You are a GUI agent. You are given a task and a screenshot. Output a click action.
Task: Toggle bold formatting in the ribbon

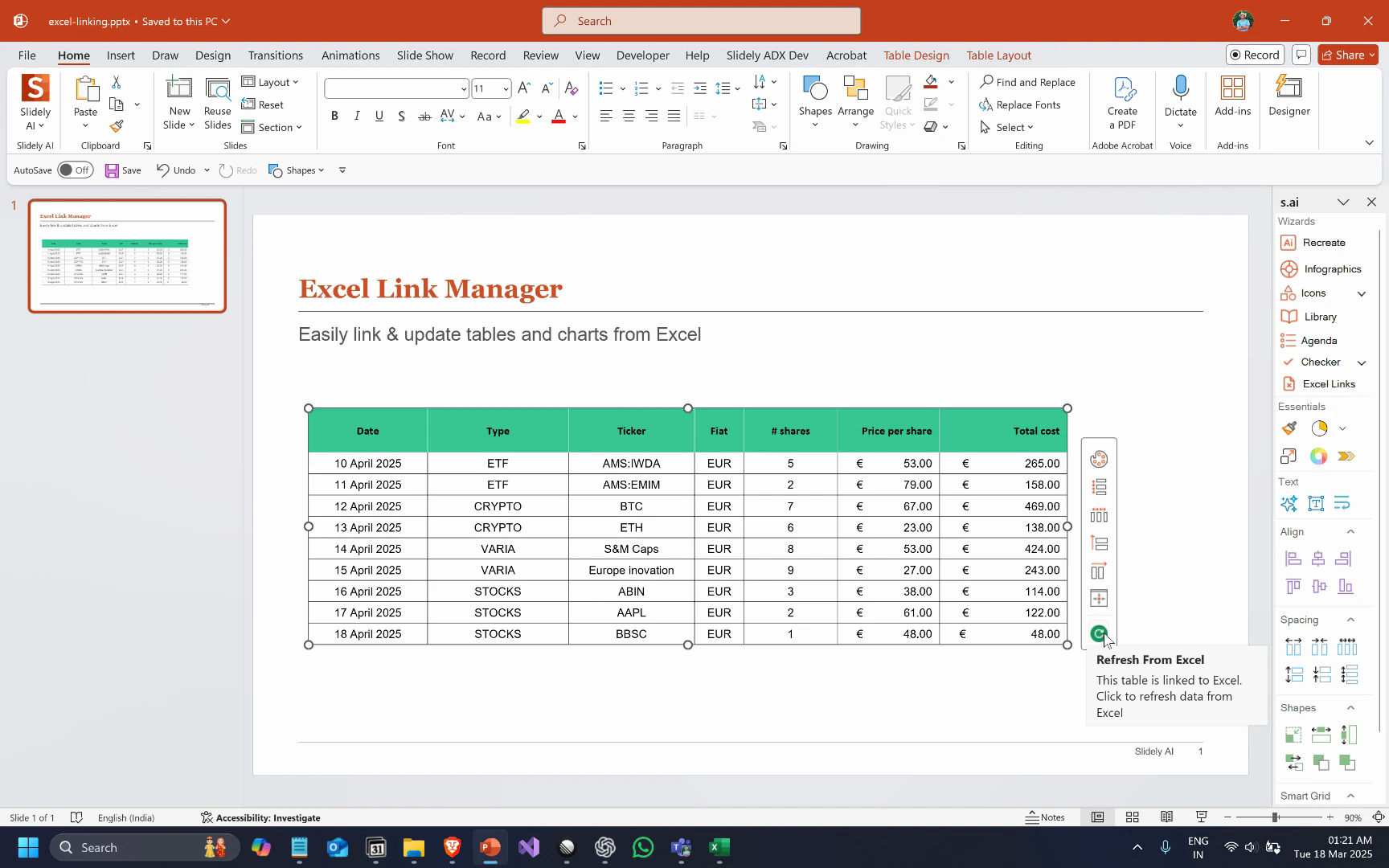point(334,116)
